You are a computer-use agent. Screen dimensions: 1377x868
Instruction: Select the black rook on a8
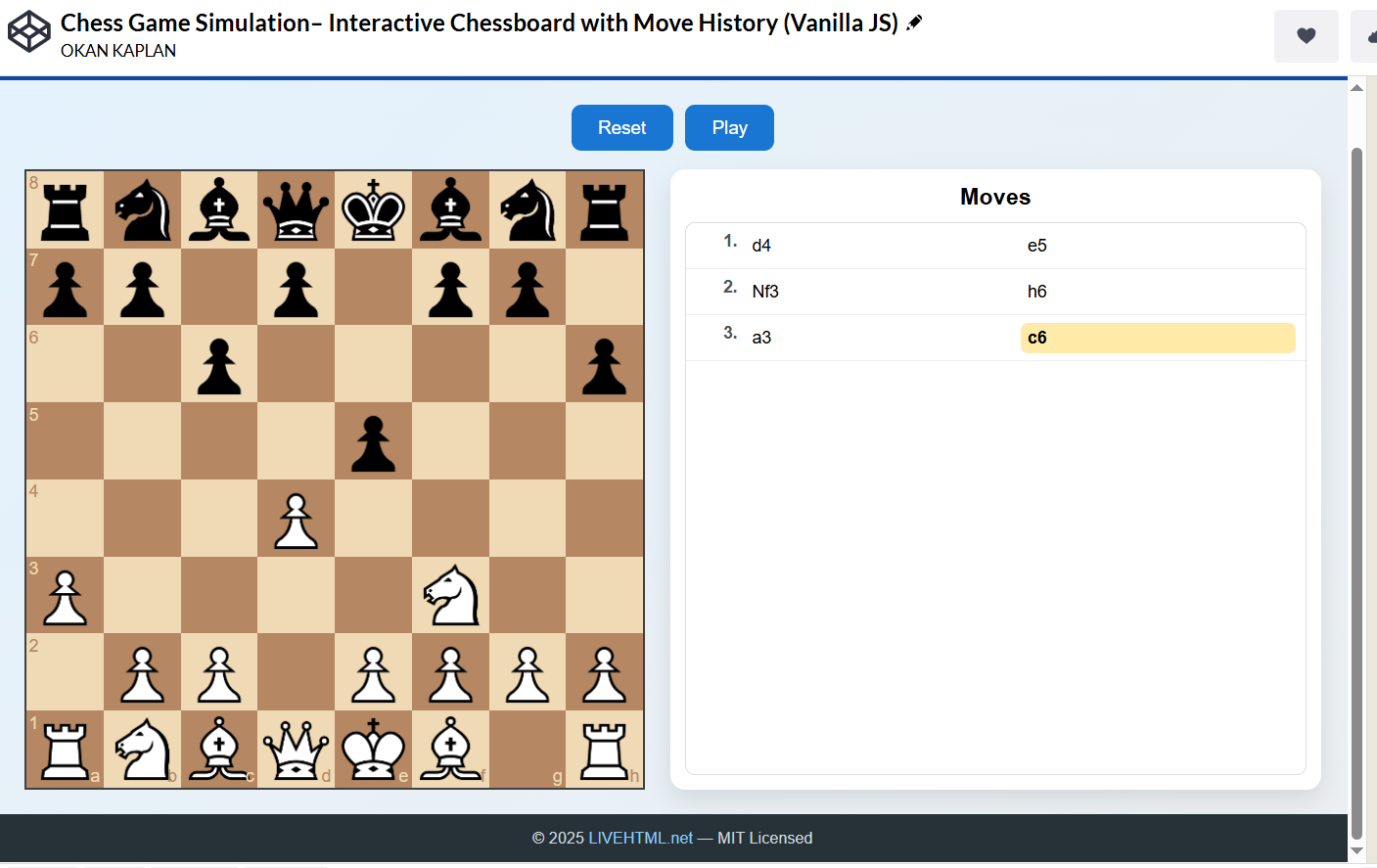pos(66,210)
